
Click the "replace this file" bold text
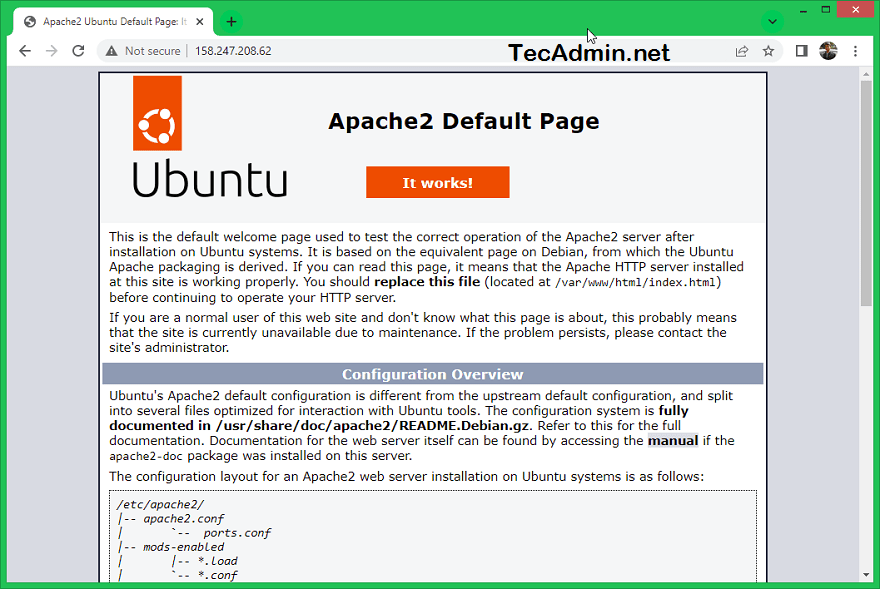pos(427,282)
